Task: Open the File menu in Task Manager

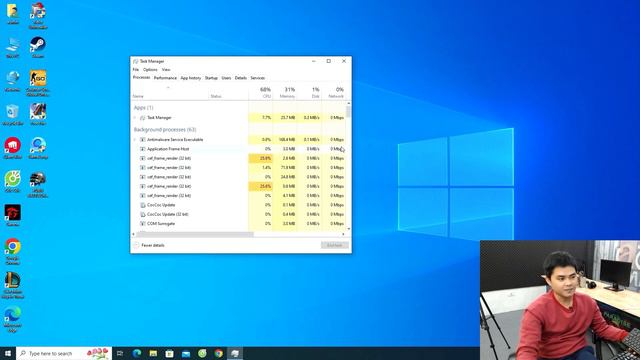Action: (x=136, y=70)
